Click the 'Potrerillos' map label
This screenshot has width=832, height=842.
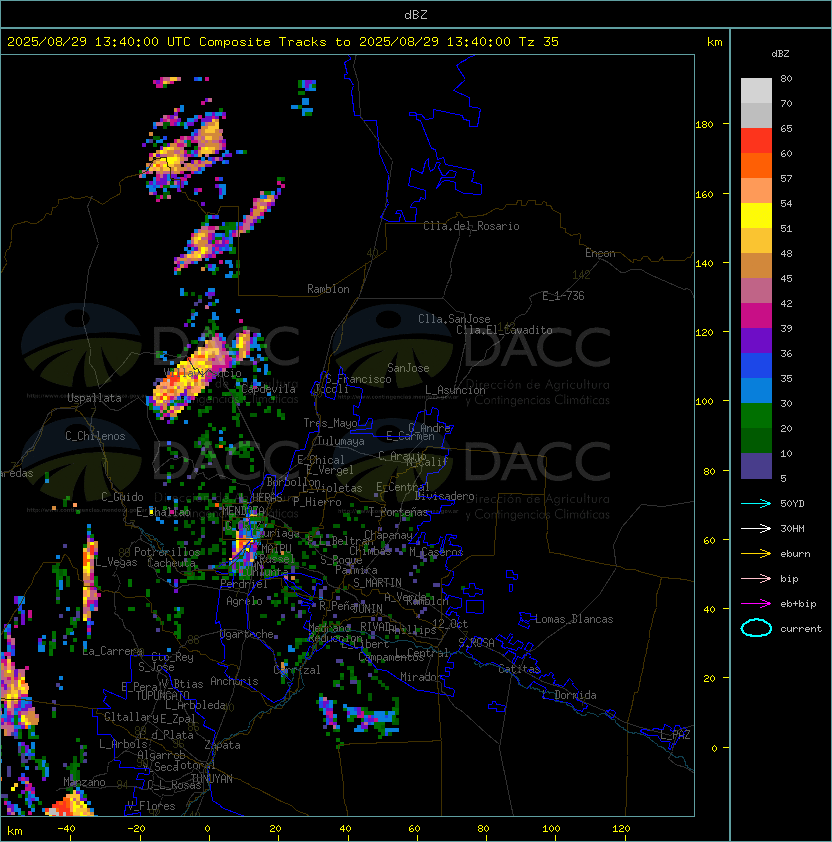click(167, 552)
